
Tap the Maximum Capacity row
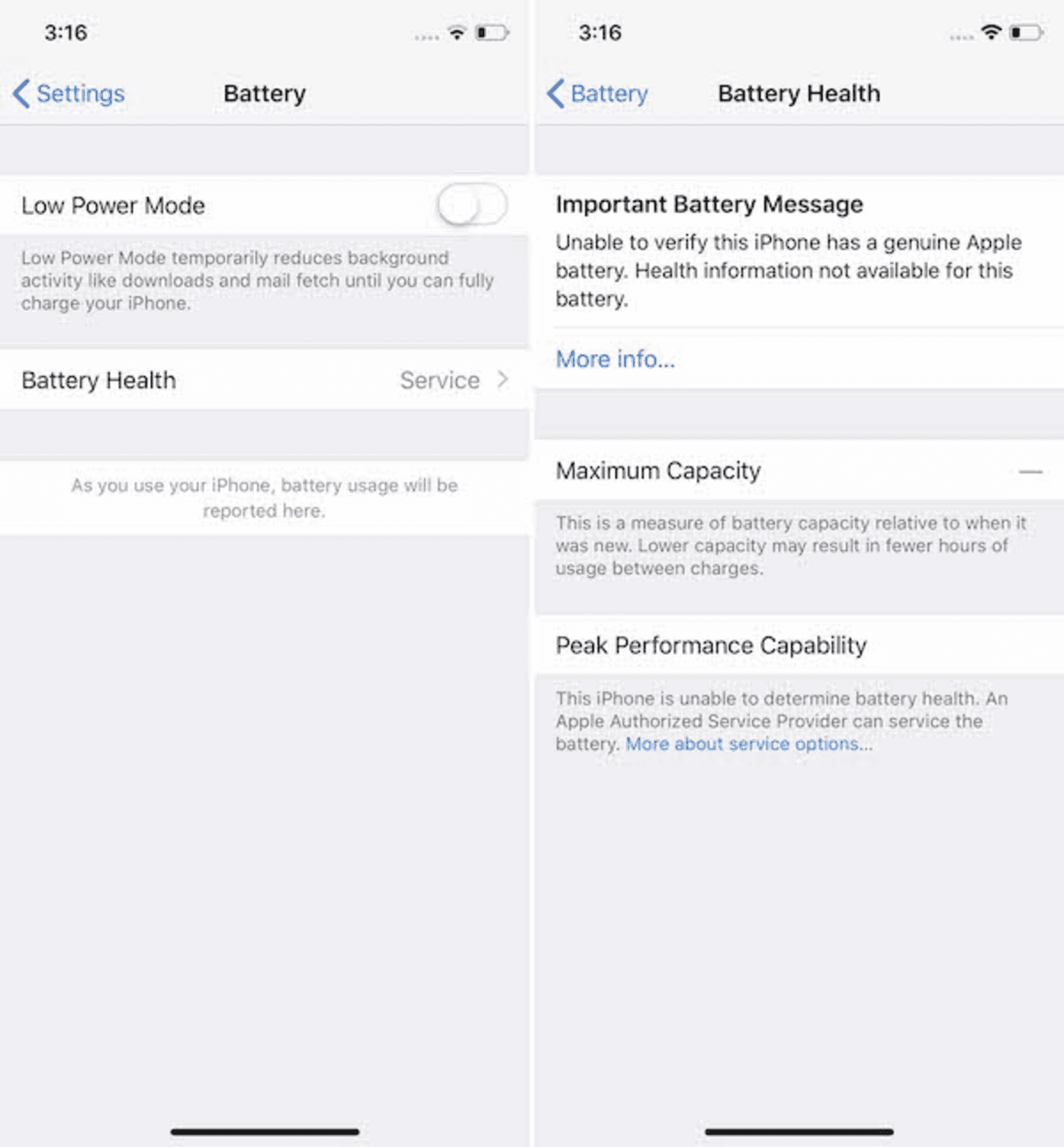pyautogui.click(x=799, y=471)
